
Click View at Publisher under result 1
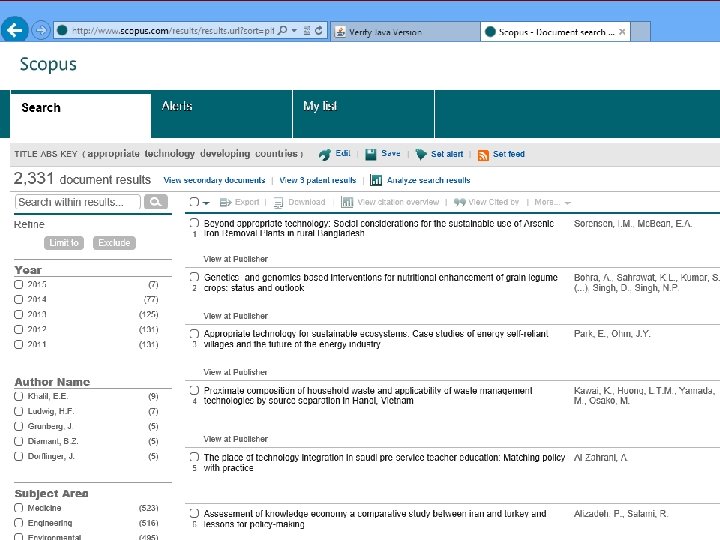click(236, 259)
